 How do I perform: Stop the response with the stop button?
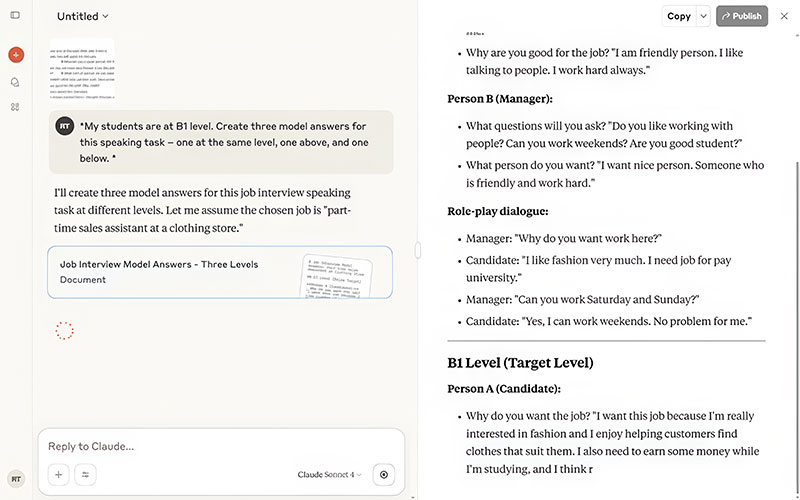(384, 474)
